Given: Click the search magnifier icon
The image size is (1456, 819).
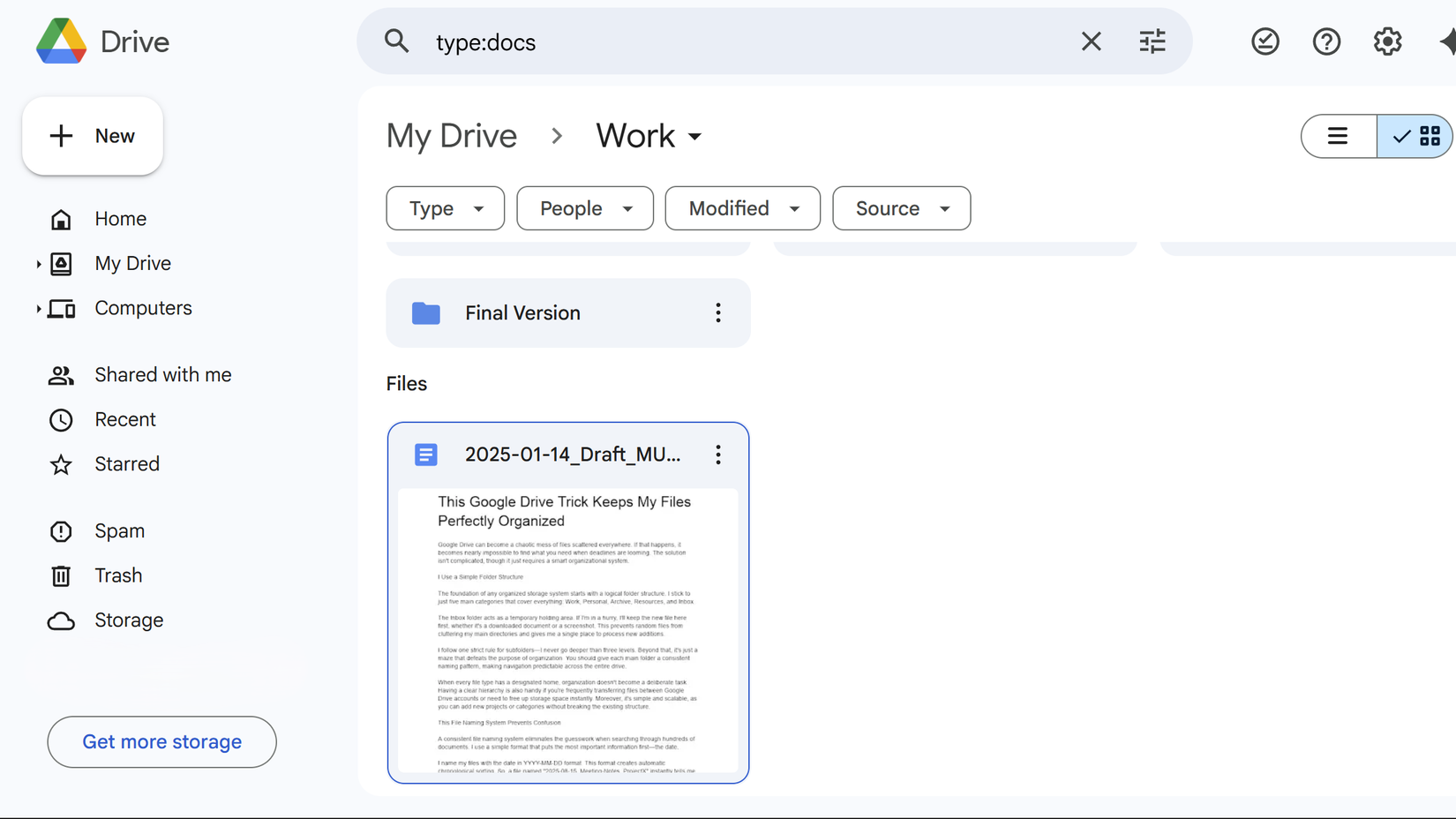Looking at the screenshot, I should coord(396,41).
